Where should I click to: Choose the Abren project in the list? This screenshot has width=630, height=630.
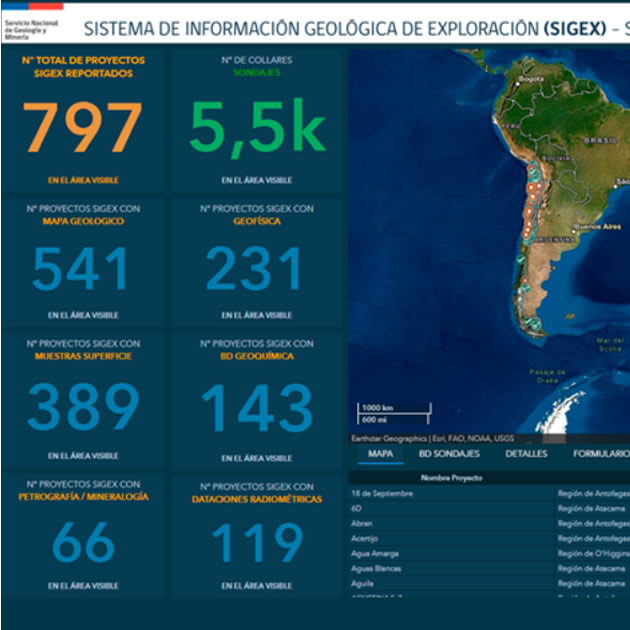450,523
